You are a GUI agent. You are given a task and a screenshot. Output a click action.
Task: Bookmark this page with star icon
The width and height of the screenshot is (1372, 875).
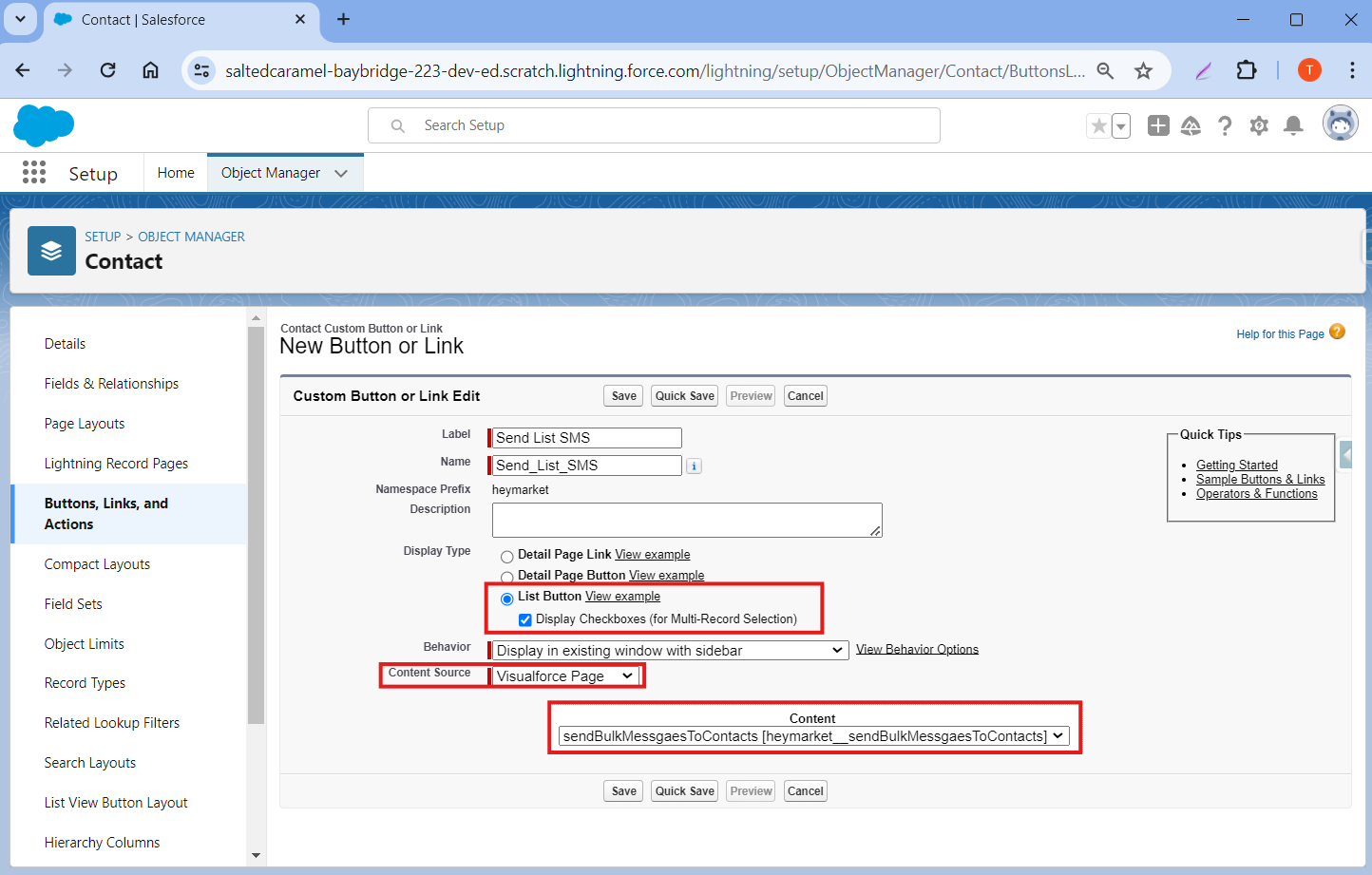click(1143, 70)
